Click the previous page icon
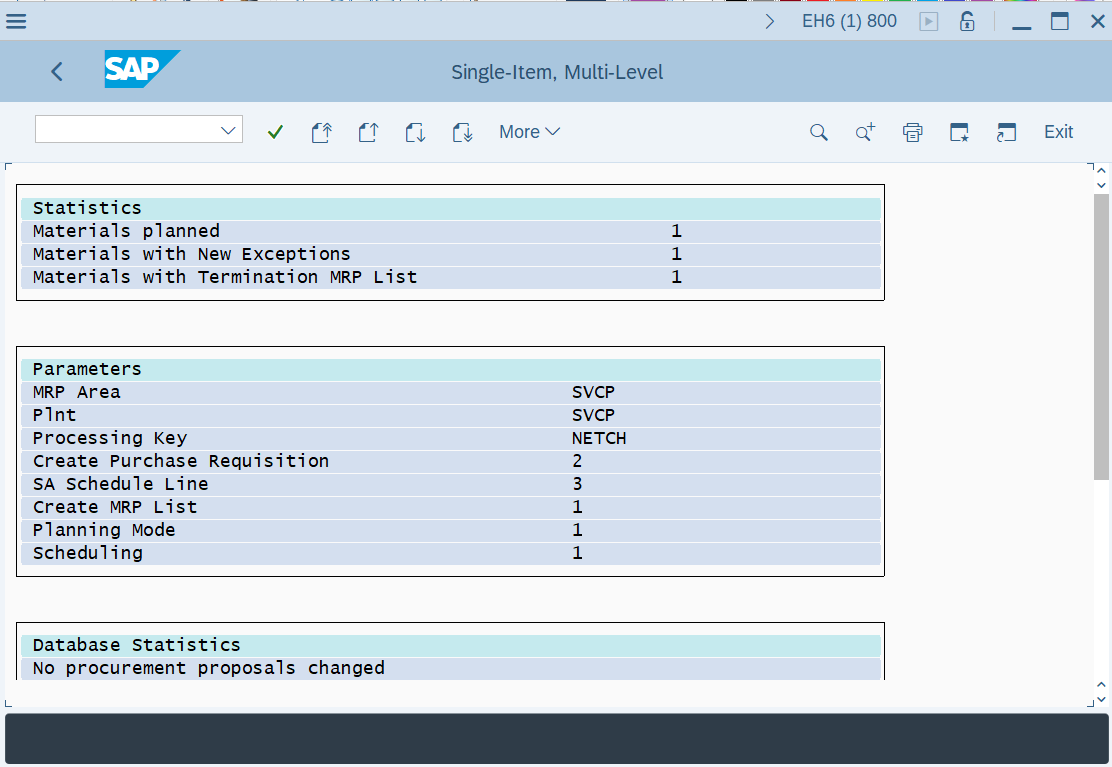Viewport: 1112px width, 767px height. [x=368, y=131]
